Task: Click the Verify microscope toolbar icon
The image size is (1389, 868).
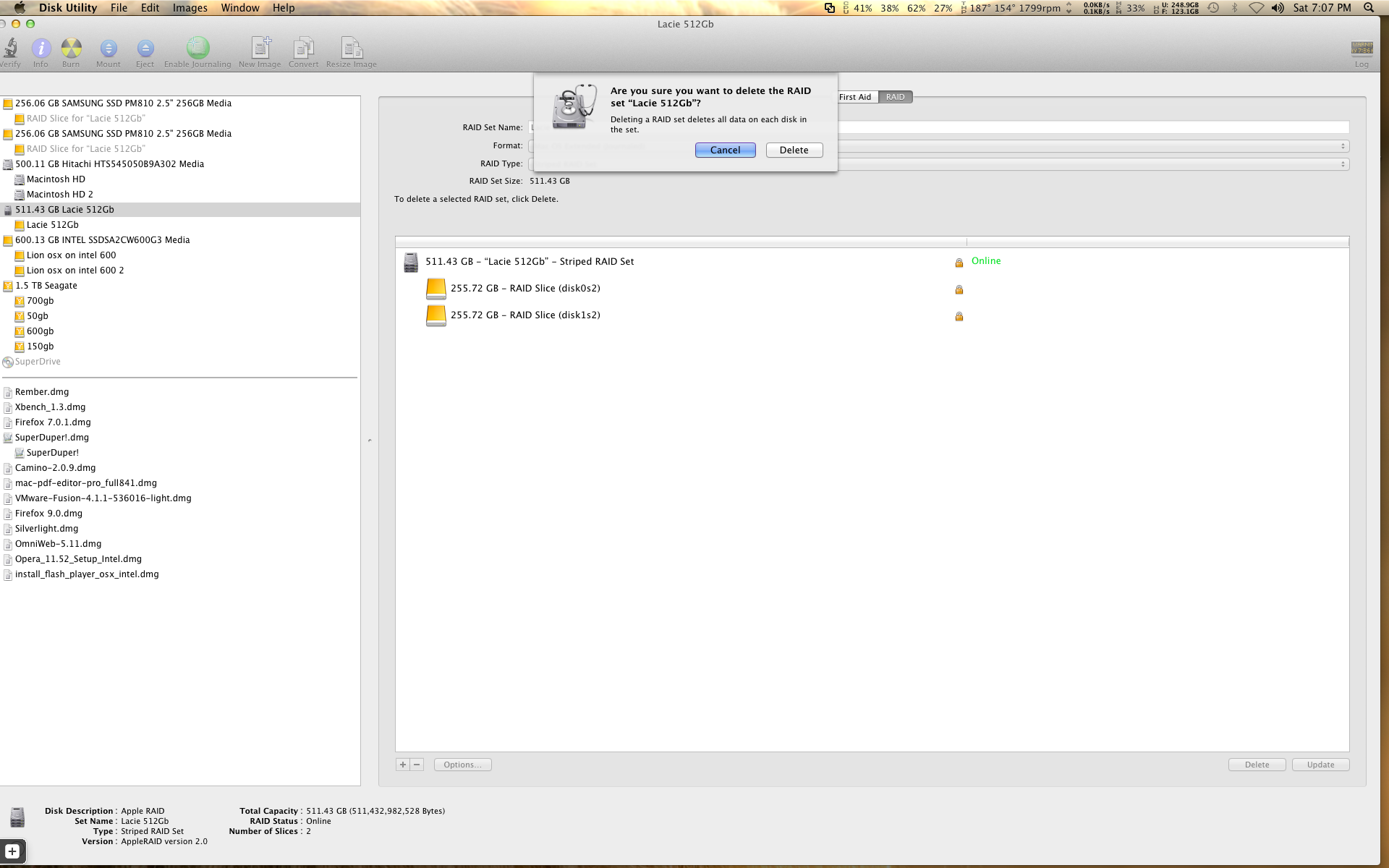Action: point(10,48)
